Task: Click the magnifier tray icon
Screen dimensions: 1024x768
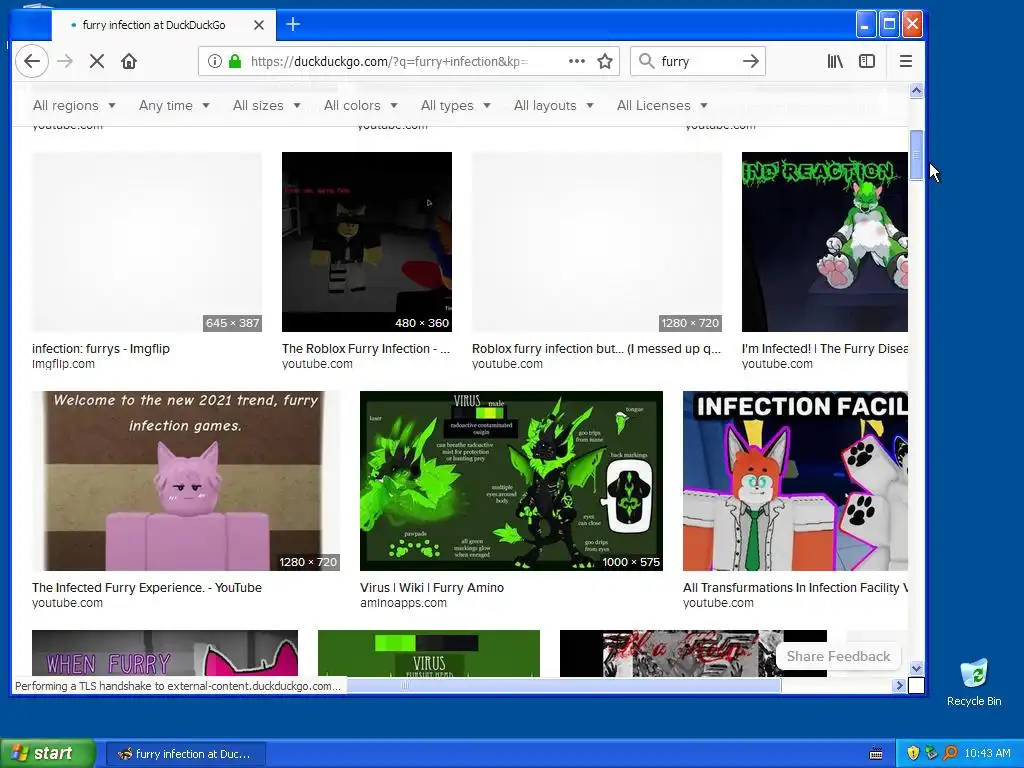Action: point(950,753)
